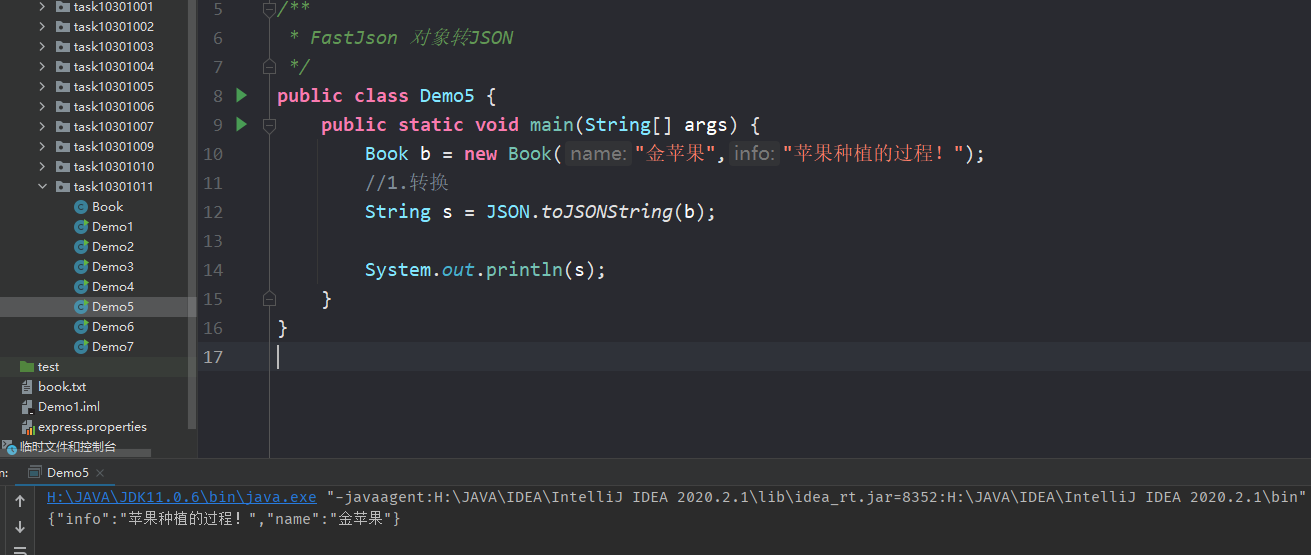The image size is (1311, 555).
Task: Click the Demo7 runnable class icon
Action: click(82, 347)
